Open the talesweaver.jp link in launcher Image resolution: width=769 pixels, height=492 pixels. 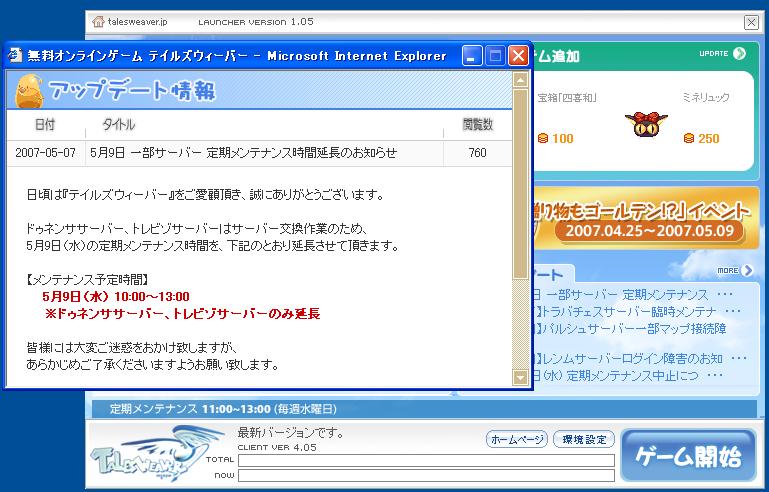pyautogui.click(x=137, y=22)
